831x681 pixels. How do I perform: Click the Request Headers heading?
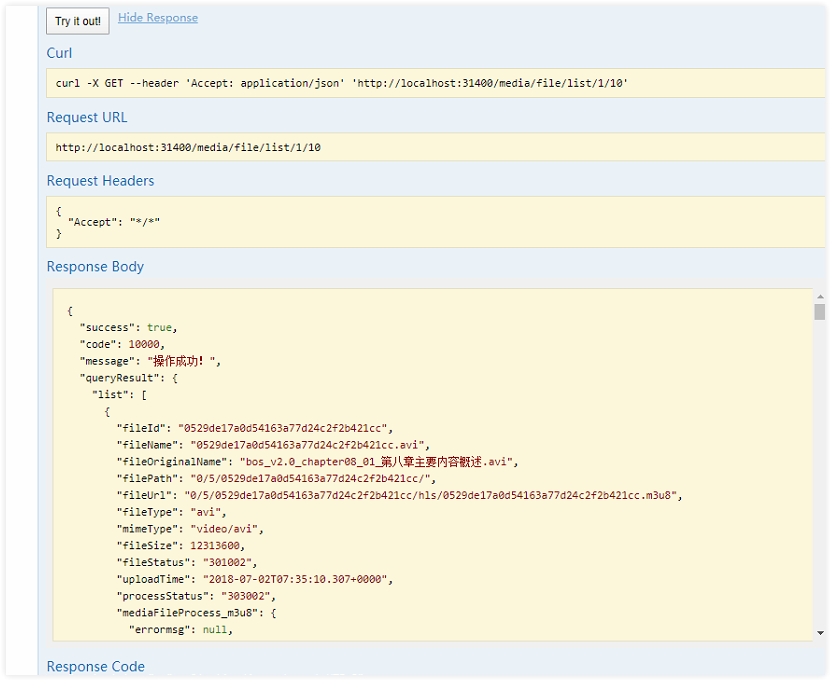click(100, 181)
